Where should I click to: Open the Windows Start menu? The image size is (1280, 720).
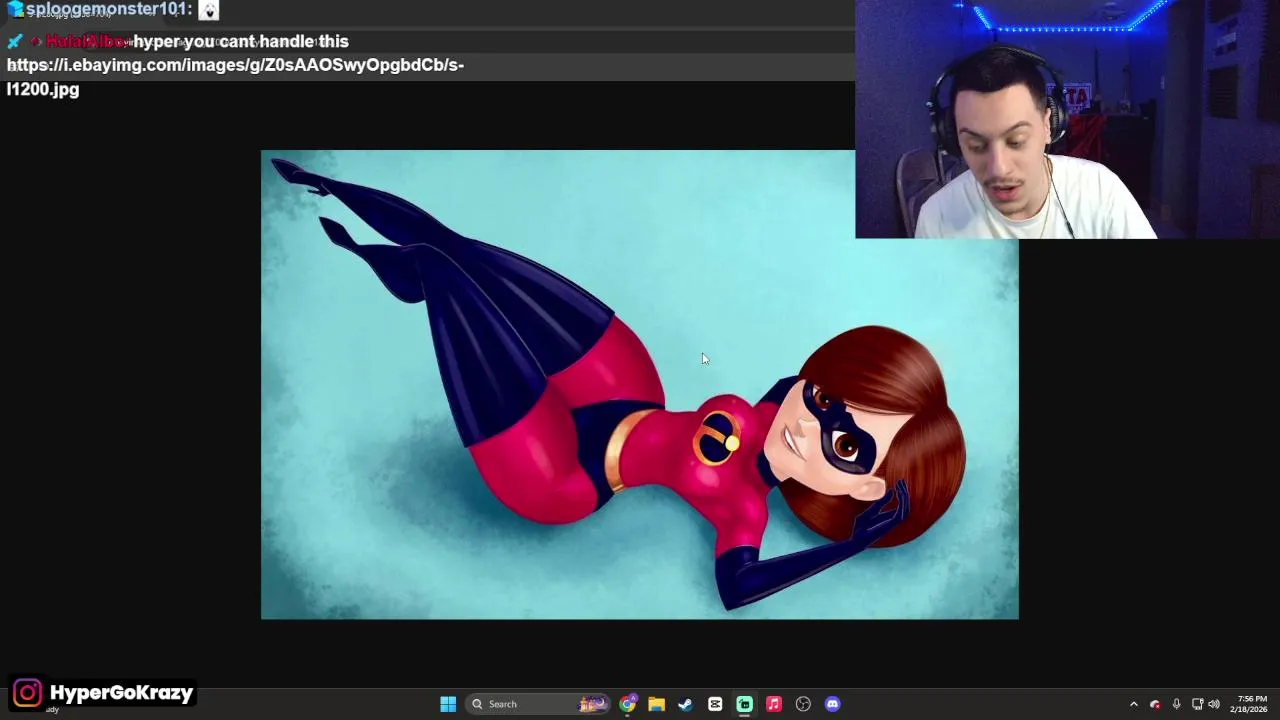point(448,704)
